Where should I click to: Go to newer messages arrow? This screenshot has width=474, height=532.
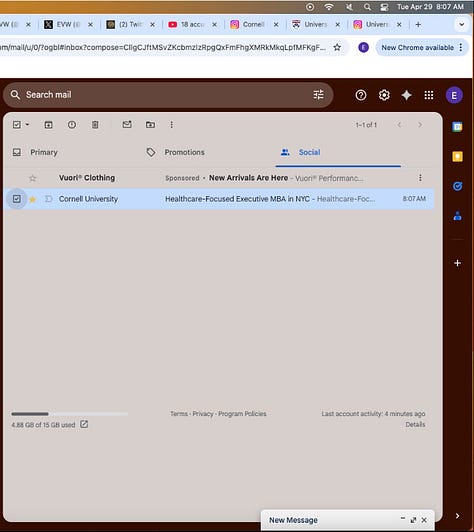[x=399, y=125]
